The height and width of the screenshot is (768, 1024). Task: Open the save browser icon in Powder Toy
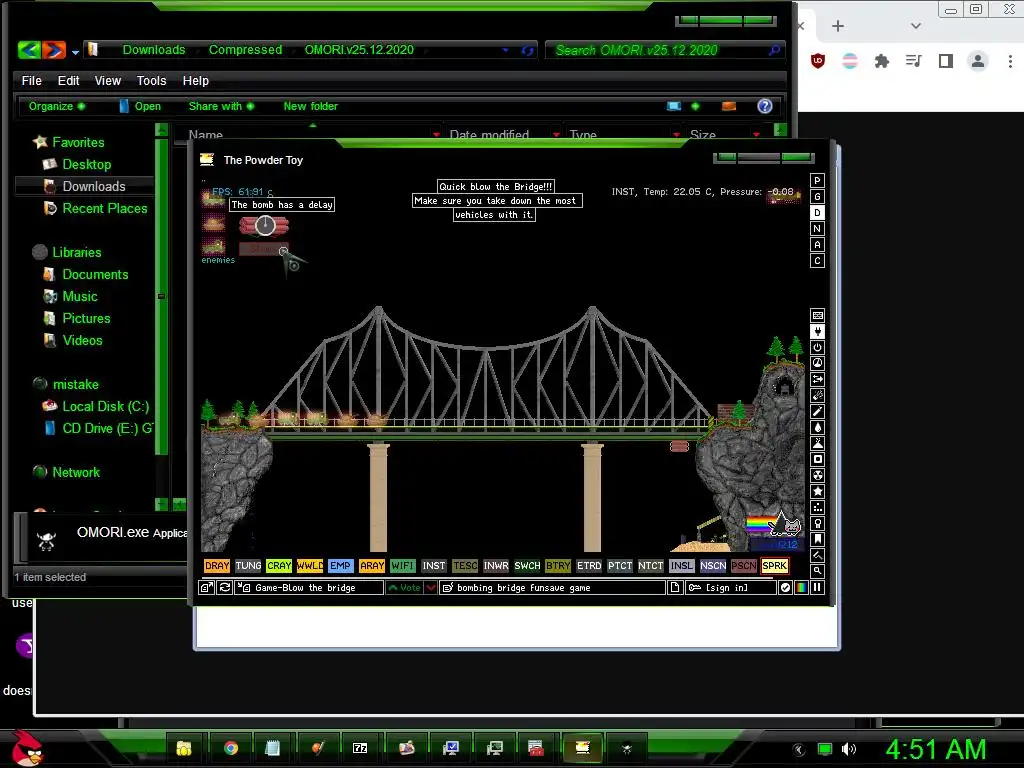206,588
